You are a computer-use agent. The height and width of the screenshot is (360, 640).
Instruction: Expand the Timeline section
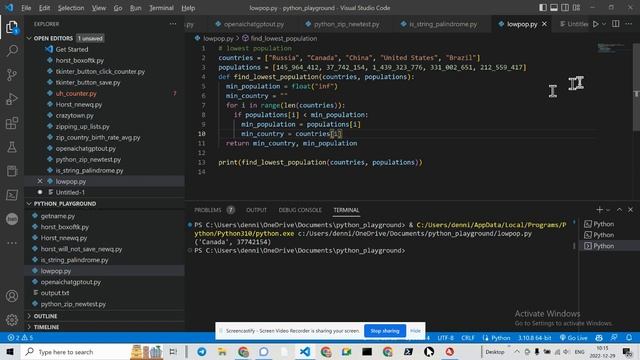coord(46,327)
